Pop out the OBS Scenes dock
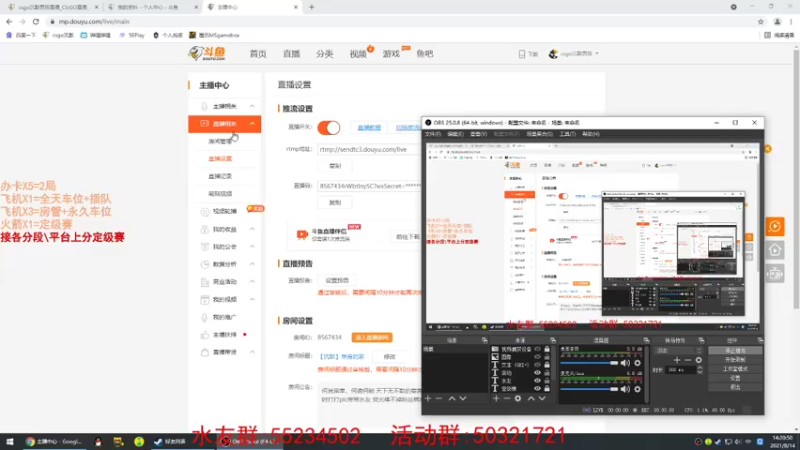This screenshot has width=800, height=450. (x=484, y=340)
